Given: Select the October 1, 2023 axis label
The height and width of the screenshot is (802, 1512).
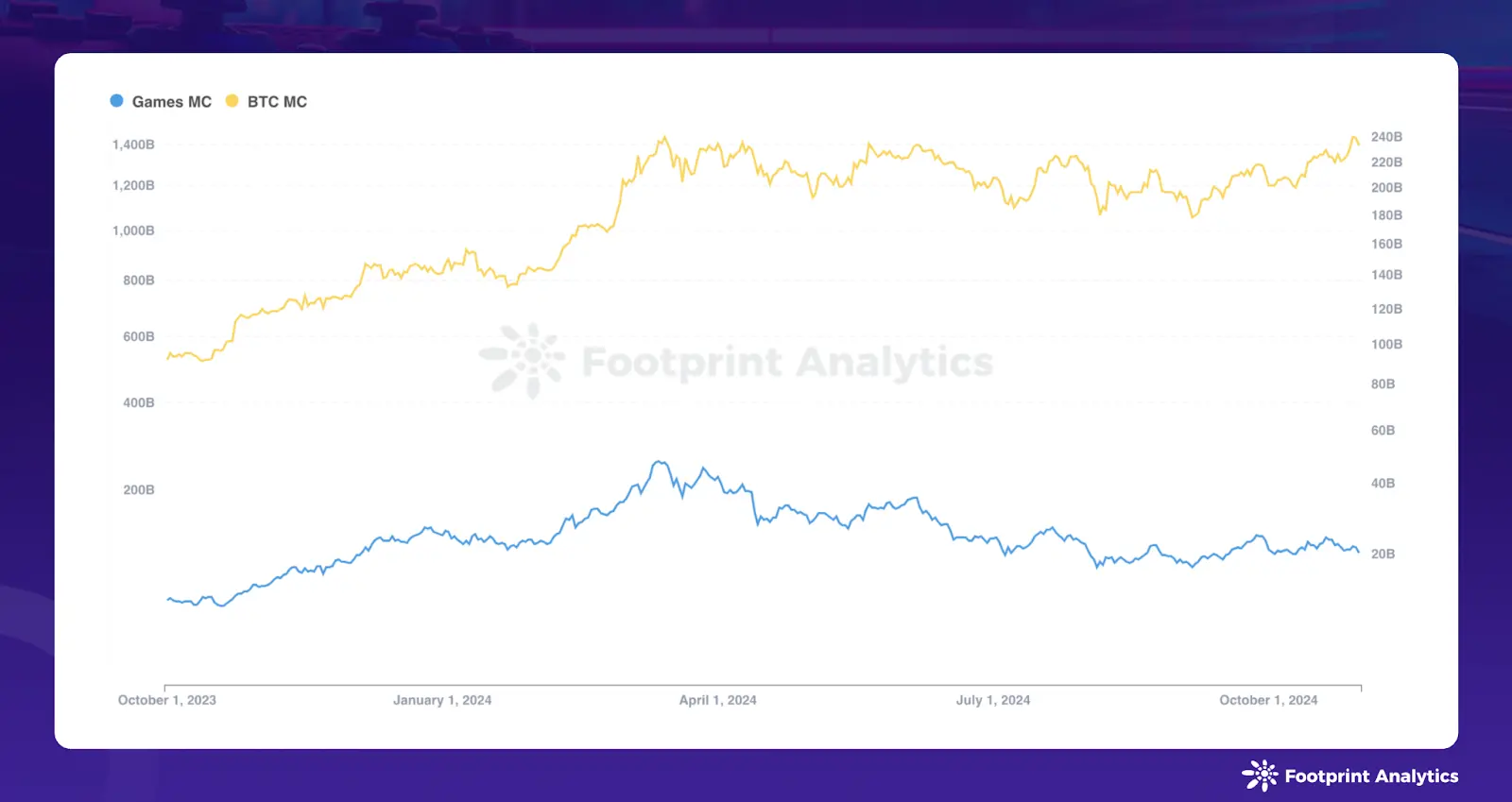Looking at the screenshot, I should [167, 700].
